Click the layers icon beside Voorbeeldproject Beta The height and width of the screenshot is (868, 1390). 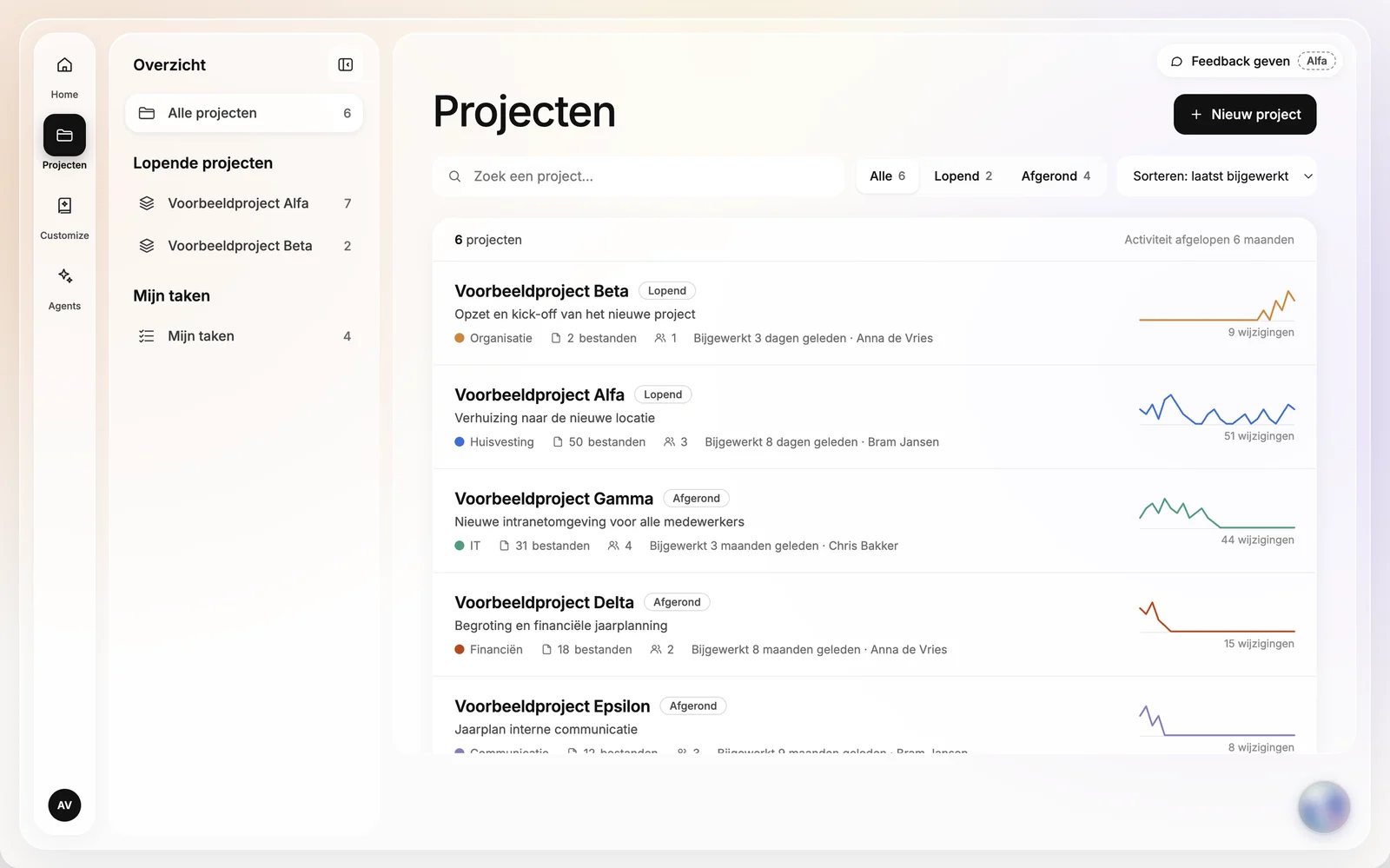click(147, 246)
